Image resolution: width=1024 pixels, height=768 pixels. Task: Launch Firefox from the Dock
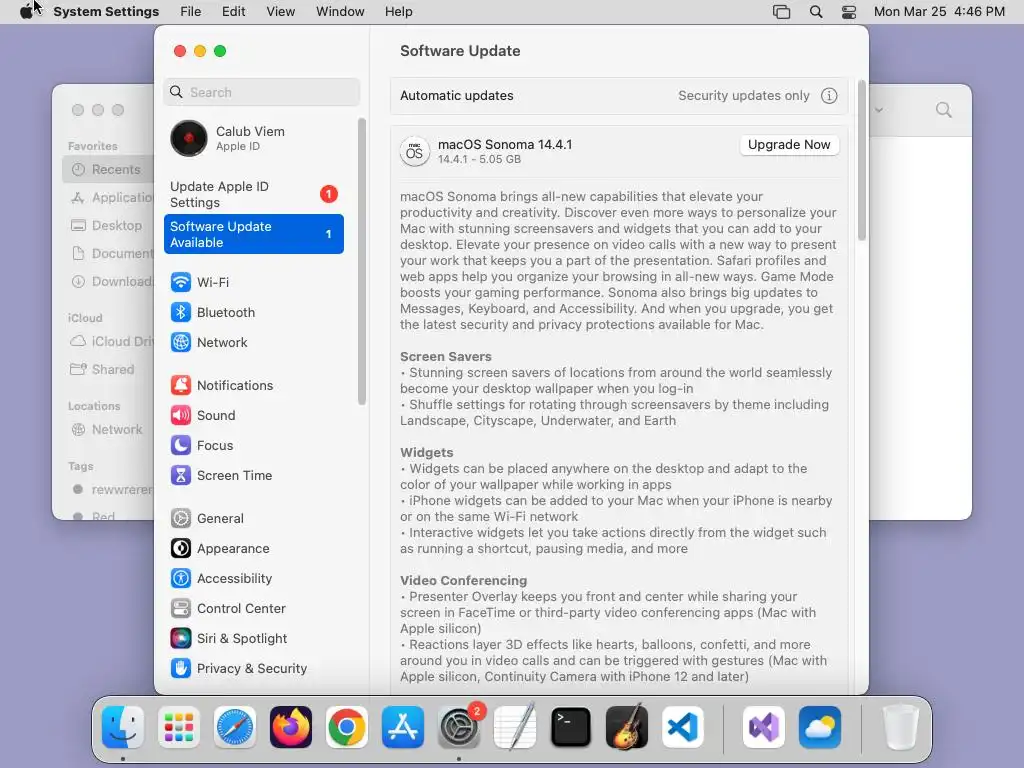tap(291, 727)
